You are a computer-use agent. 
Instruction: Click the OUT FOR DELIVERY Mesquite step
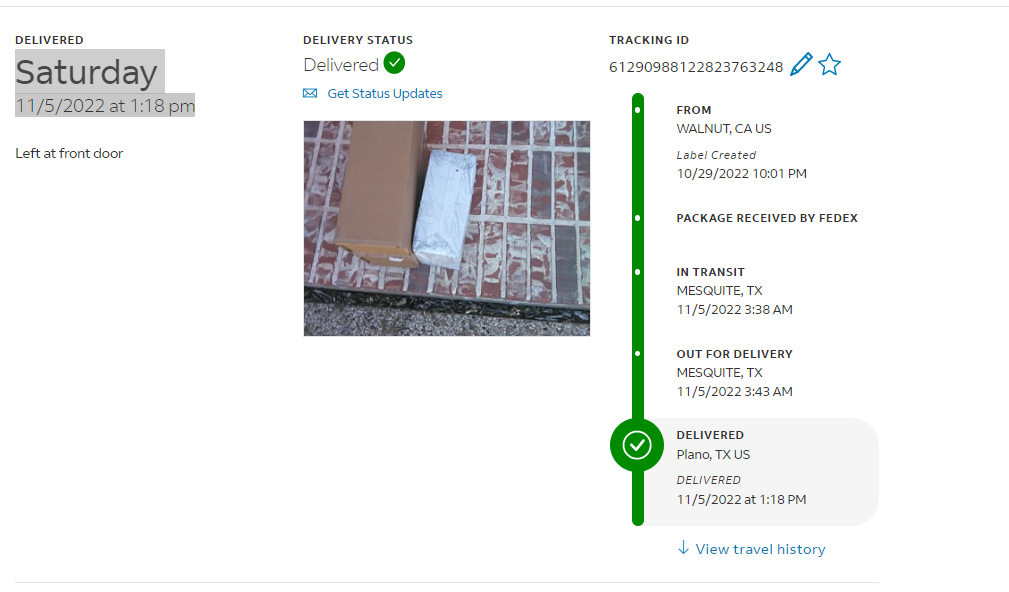coord(735,373)
